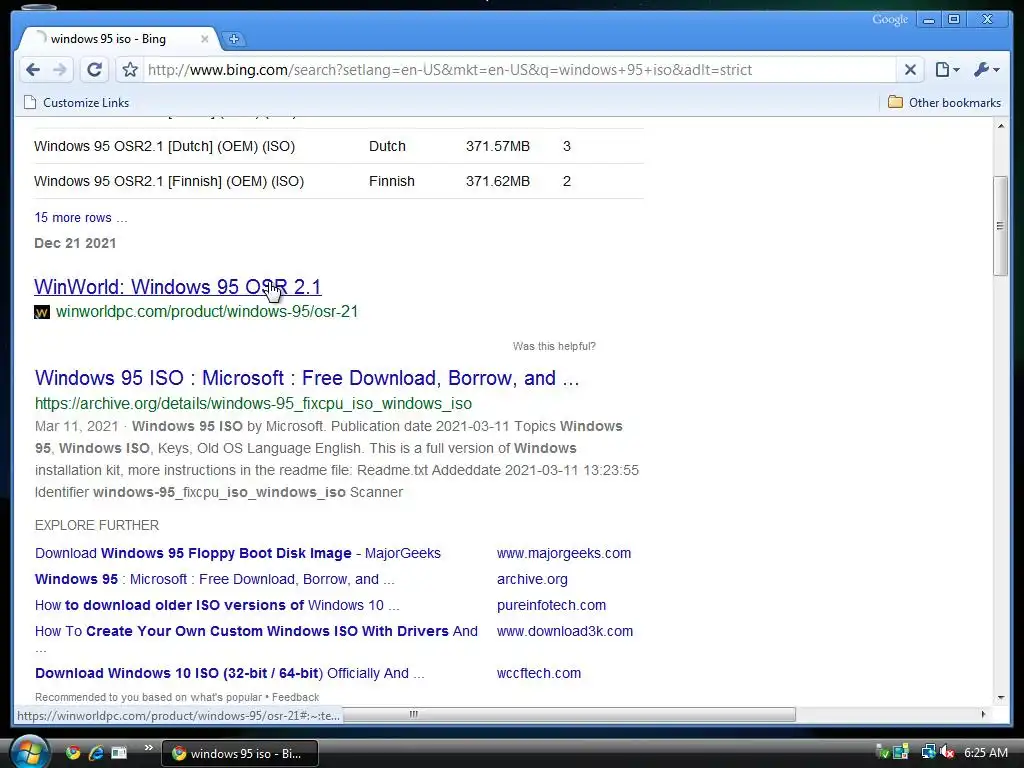Click 'Was this helpful?' feedback text
Screen dimensions: 1024x768
554,346
